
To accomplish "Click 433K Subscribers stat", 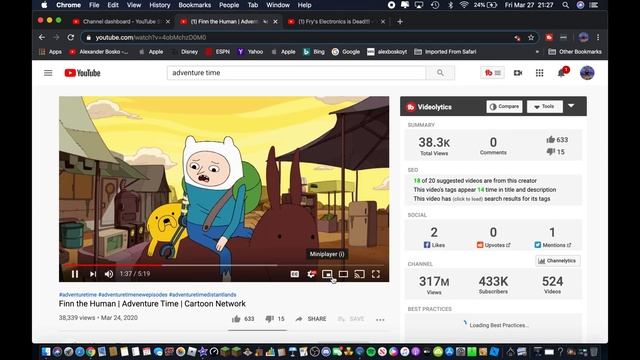I will (493, 284).
